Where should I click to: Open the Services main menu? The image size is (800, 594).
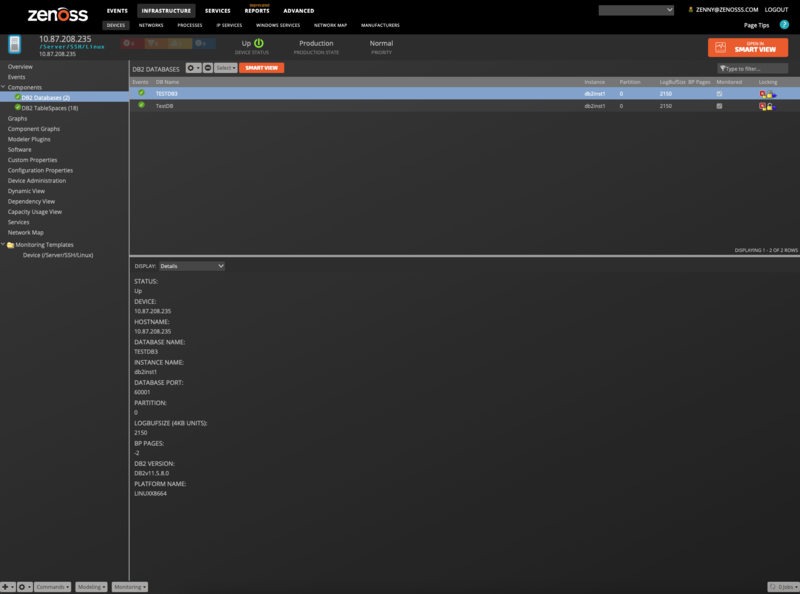tap(218, 11)
